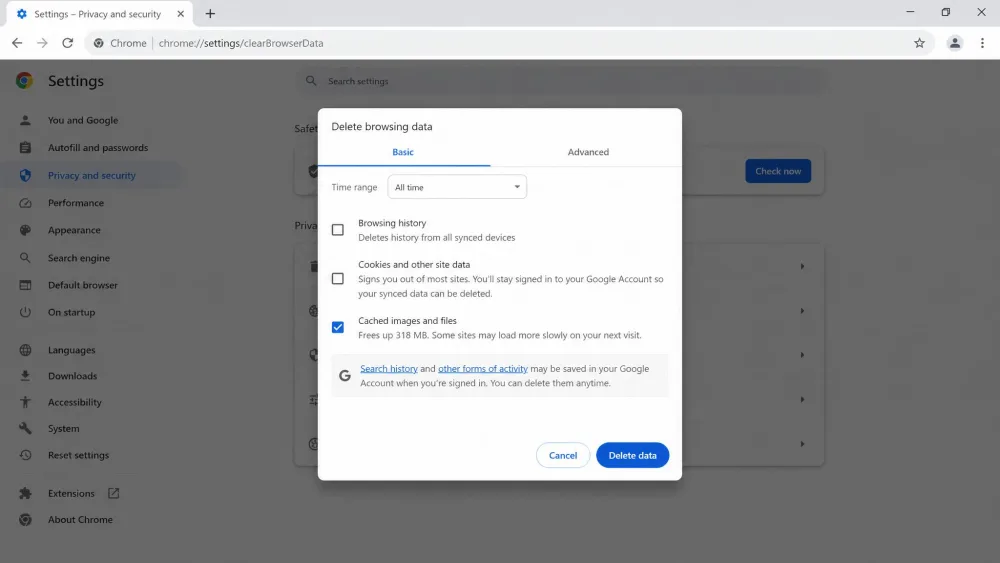Click the Google G icon in the dialog

(x=344, y=376)
